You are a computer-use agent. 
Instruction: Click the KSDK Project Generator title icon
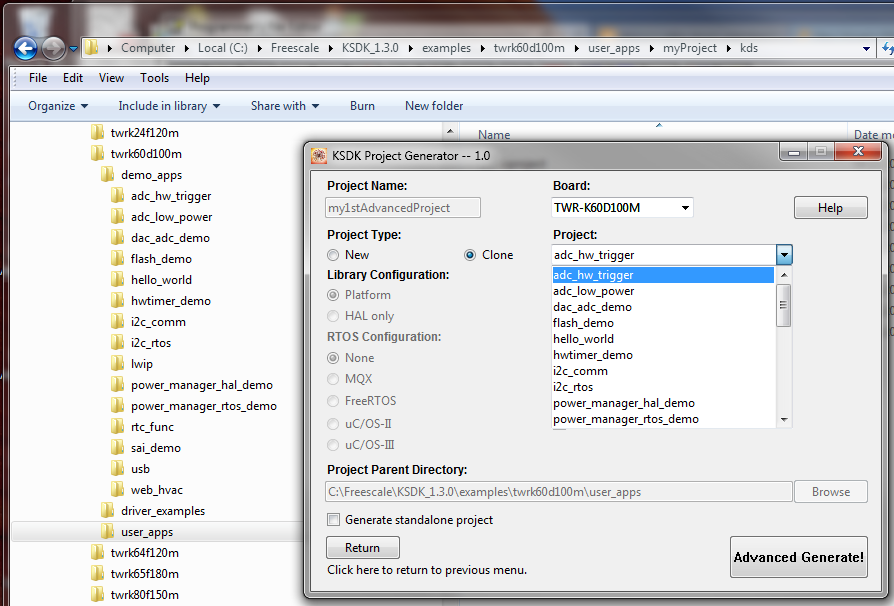tap(319, 156)
